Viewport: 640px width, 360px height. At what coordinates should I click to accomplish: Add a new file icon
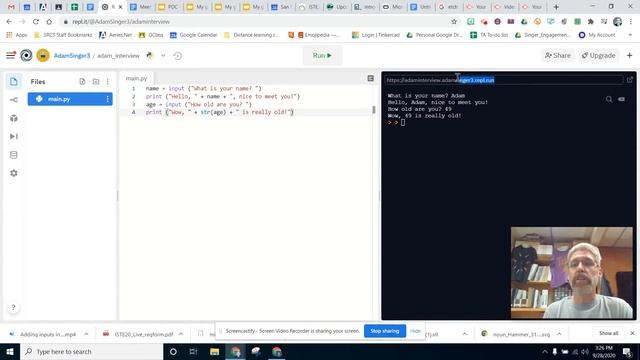tap(82, 81)
